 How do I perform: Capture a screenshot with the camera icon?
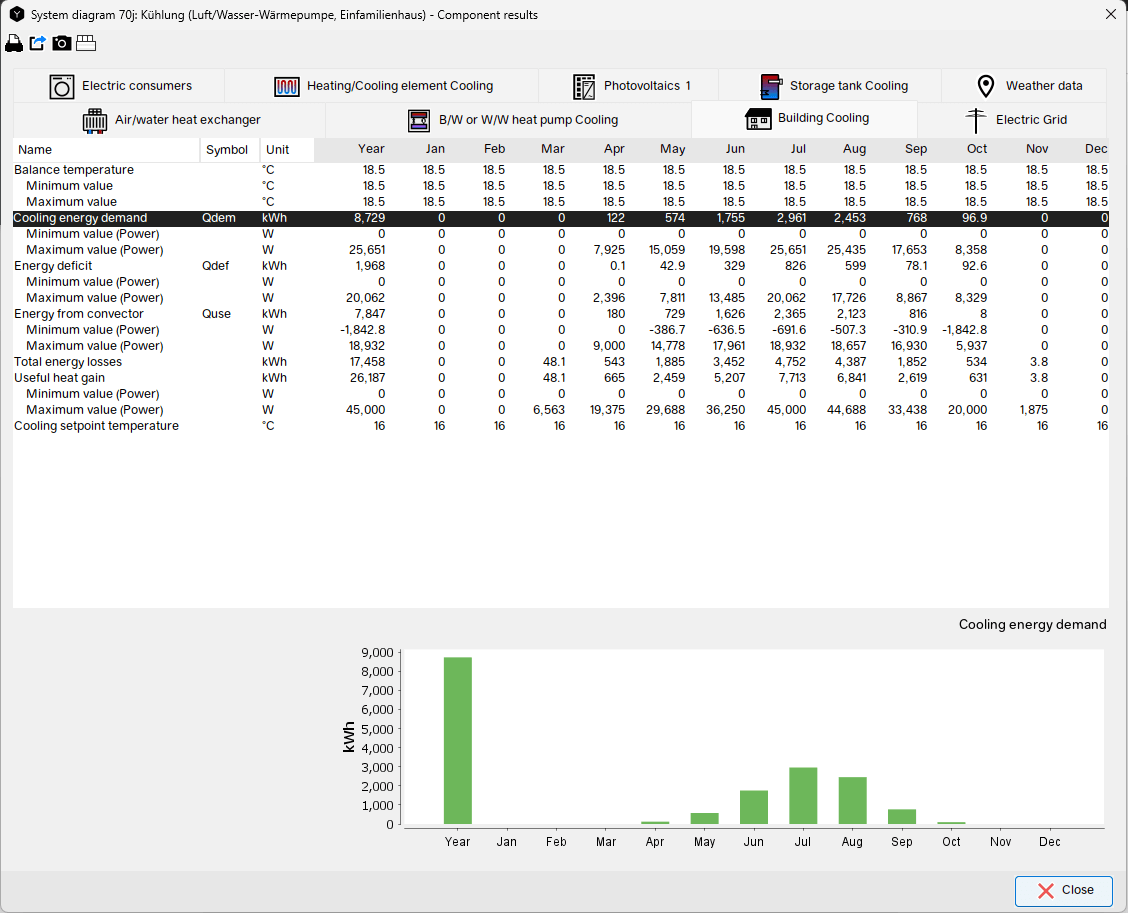[61, 43]
